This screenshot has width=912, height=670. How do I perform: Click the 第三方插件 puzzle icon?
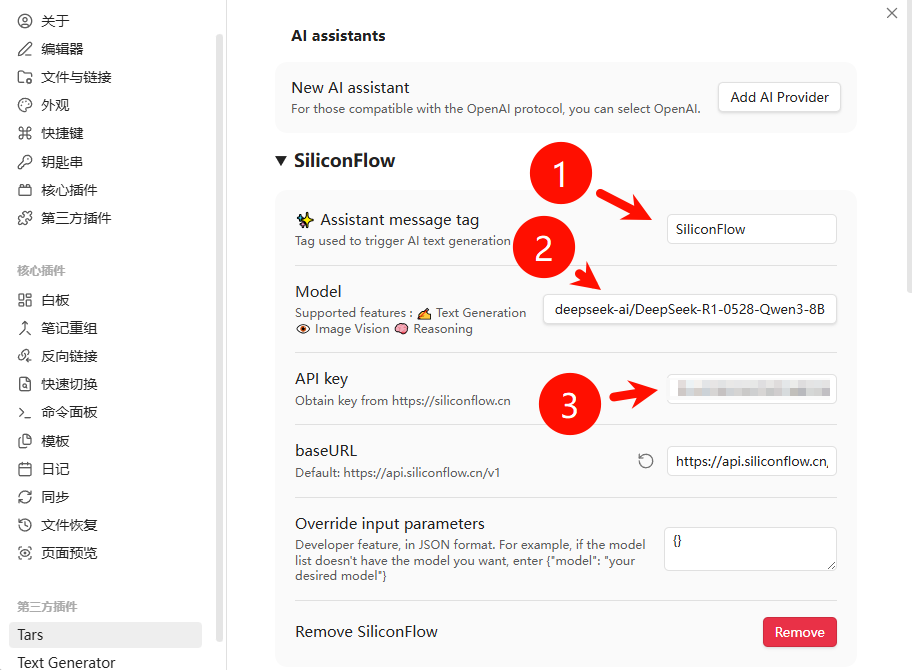(x=24, y=218)
